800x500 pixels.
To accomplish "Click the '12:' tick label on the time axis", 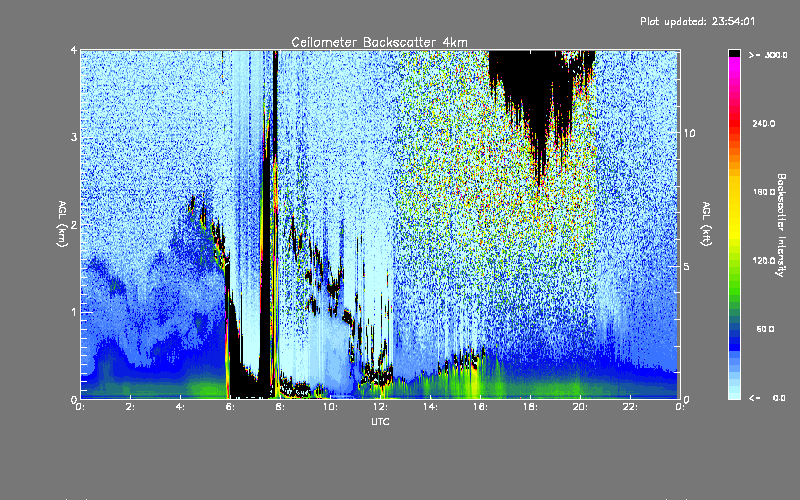I will [380, 407].
